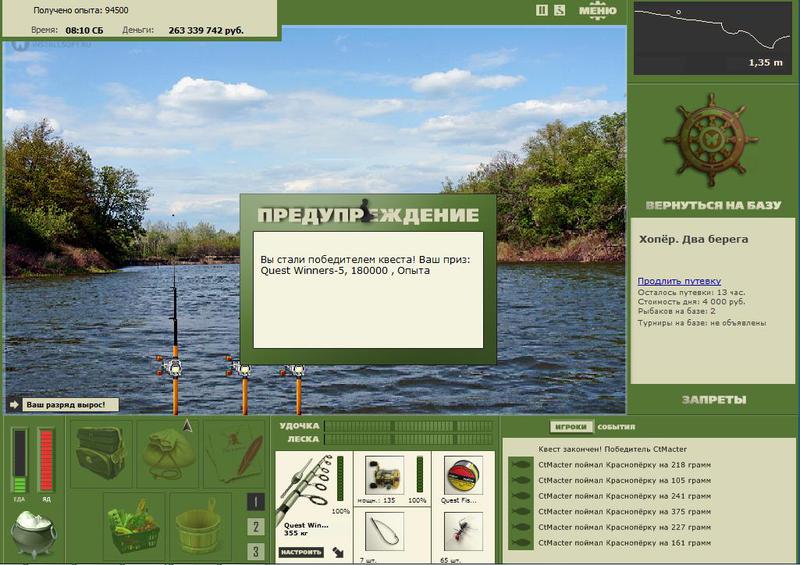Click the ship's wheel return-to-base icon
Image resolution: width=800 pixels, height=565 pixels.
[711, 140]
